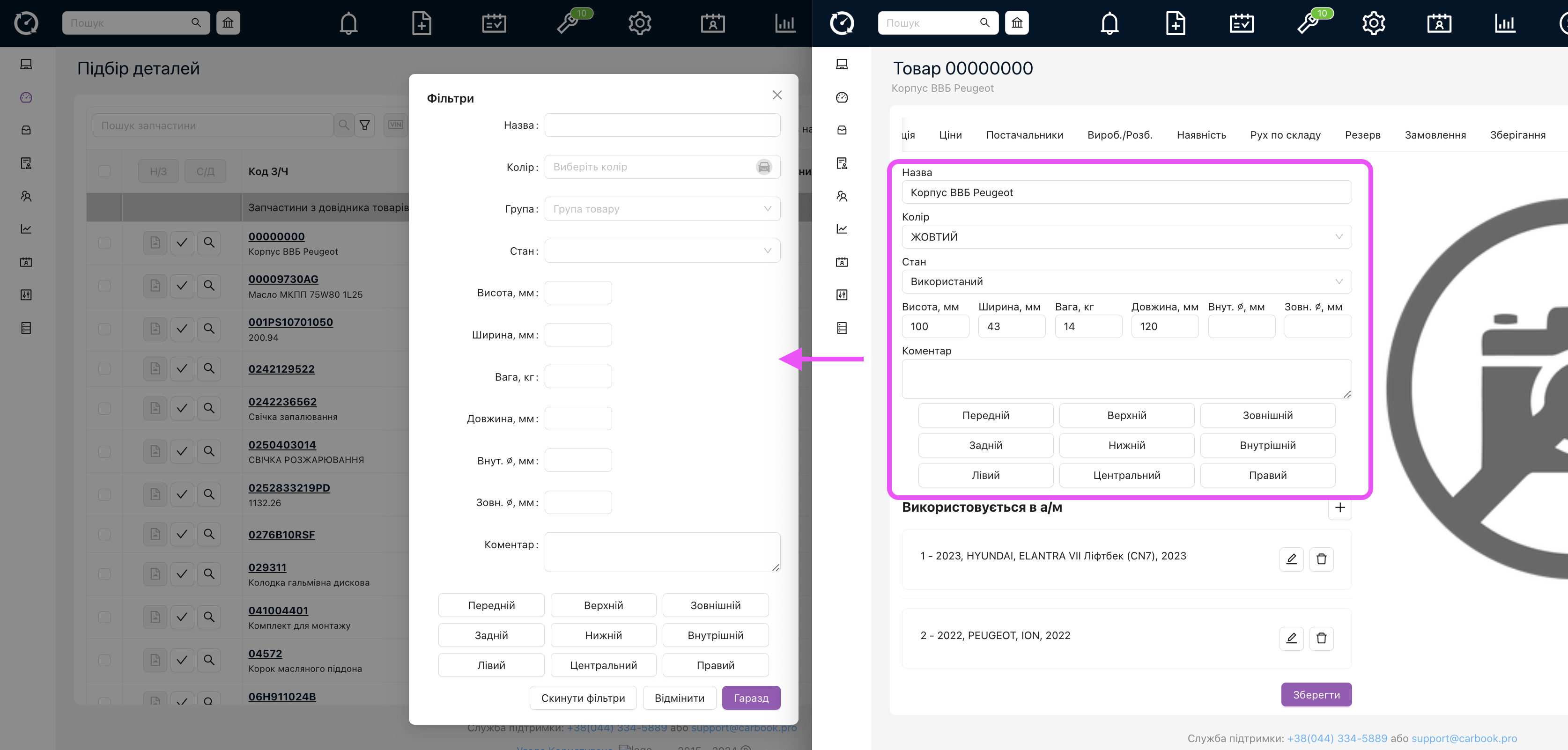Add a vehicle with the plus button
Image resolution: width=1568 pixels, height=750 pixels.
1339,507
